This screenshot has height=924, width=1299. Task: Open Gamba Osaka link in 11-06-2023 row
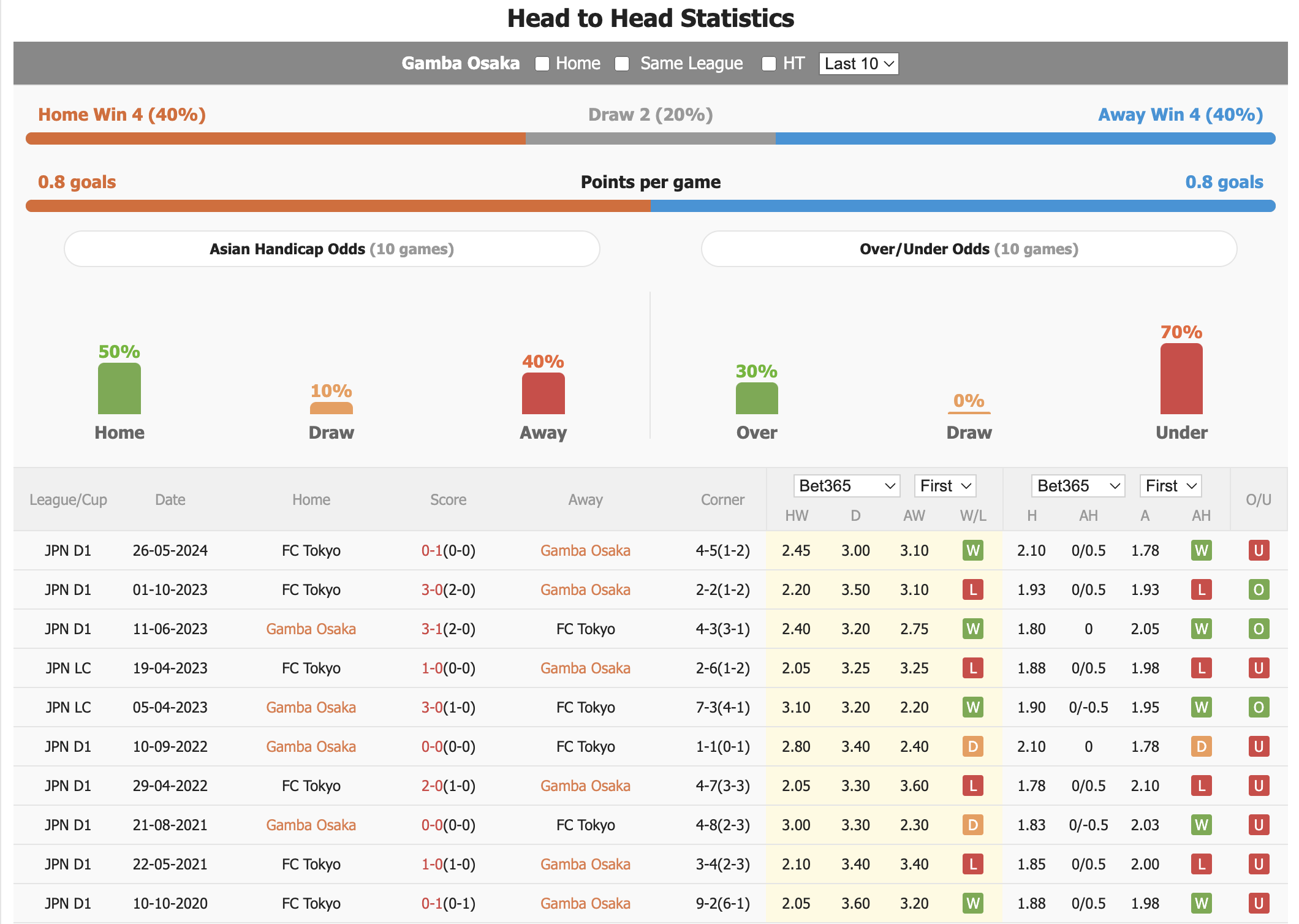[x=311, y=629]
